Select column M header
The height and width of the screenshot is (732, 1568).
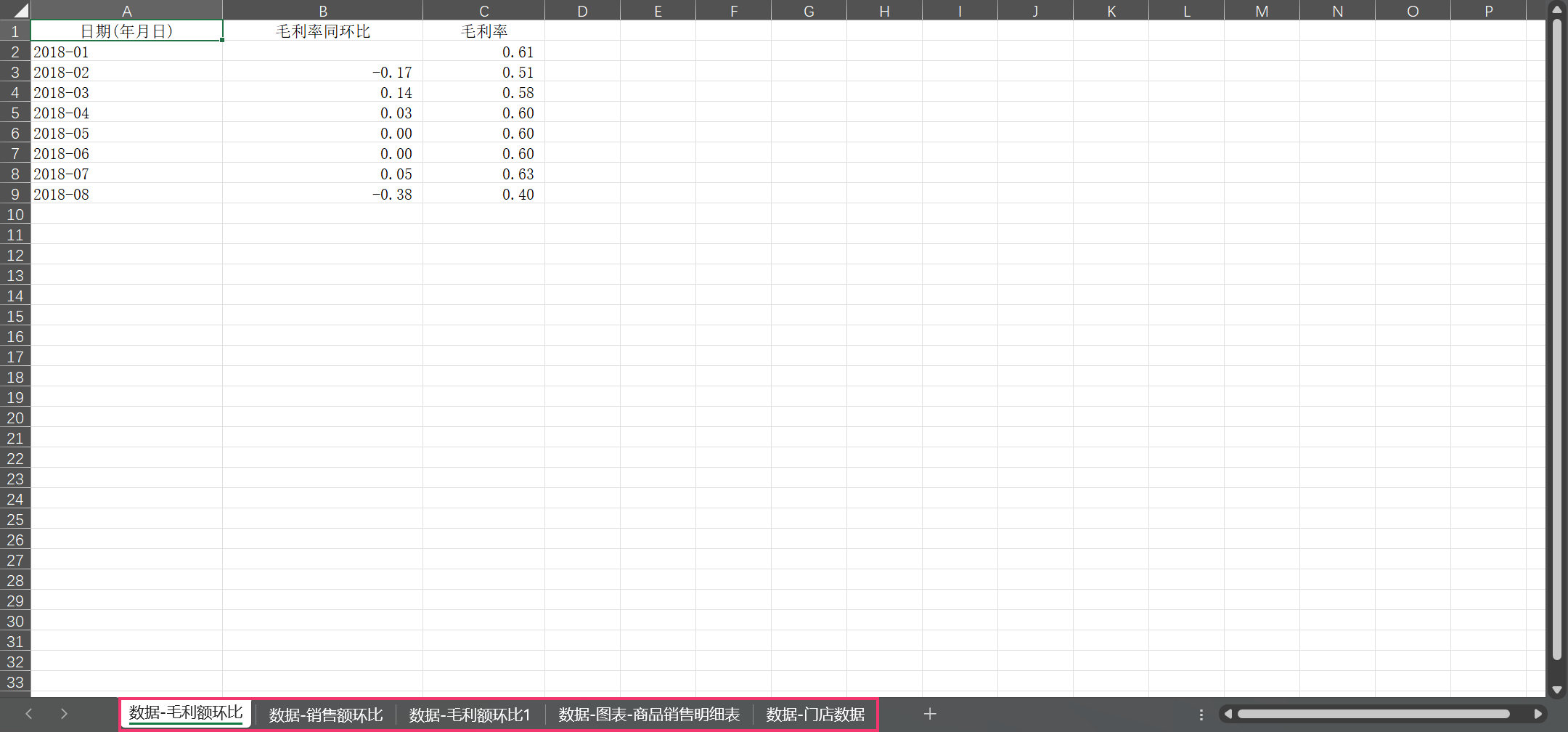pyautogui.click(x=1262, y=10)
